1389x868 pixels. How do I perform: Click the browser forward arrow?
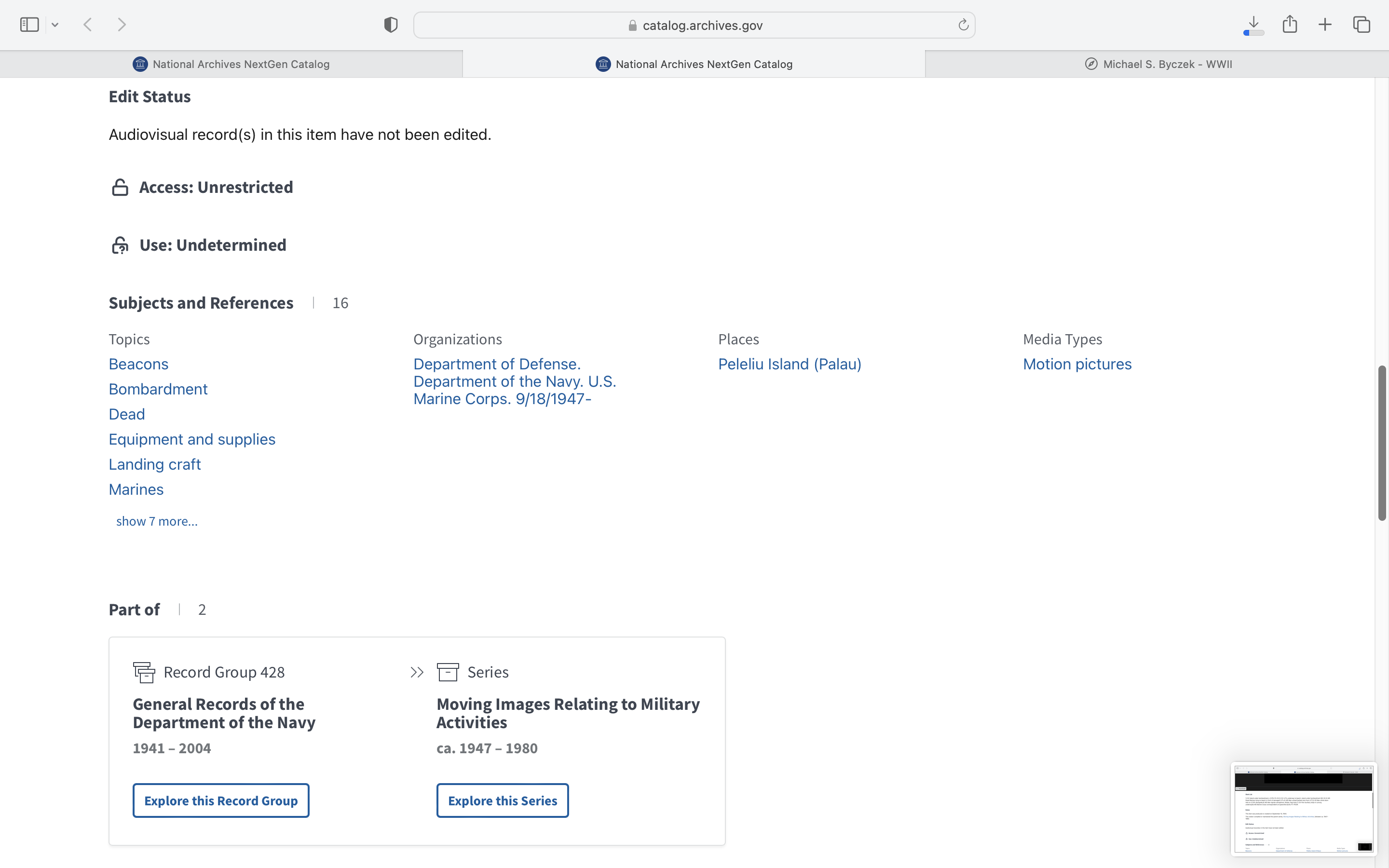[x=121, y=25]
